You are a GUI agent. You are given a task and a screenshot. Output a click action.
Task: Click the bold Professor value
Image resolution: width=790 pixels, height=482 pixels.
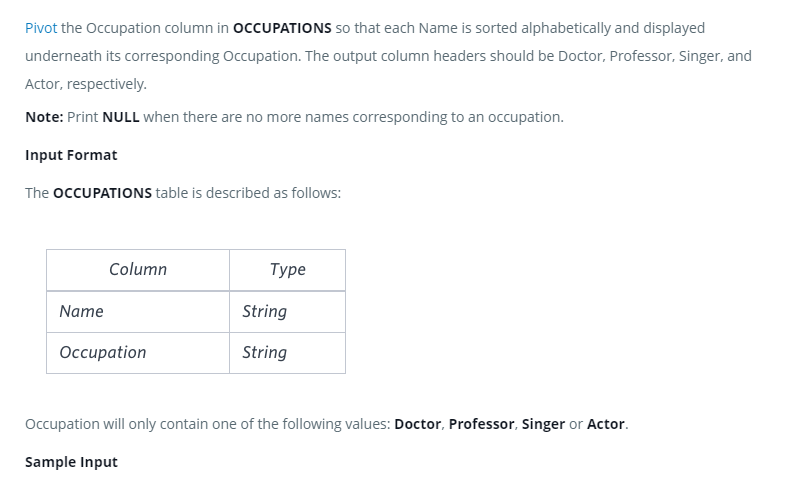483,424
